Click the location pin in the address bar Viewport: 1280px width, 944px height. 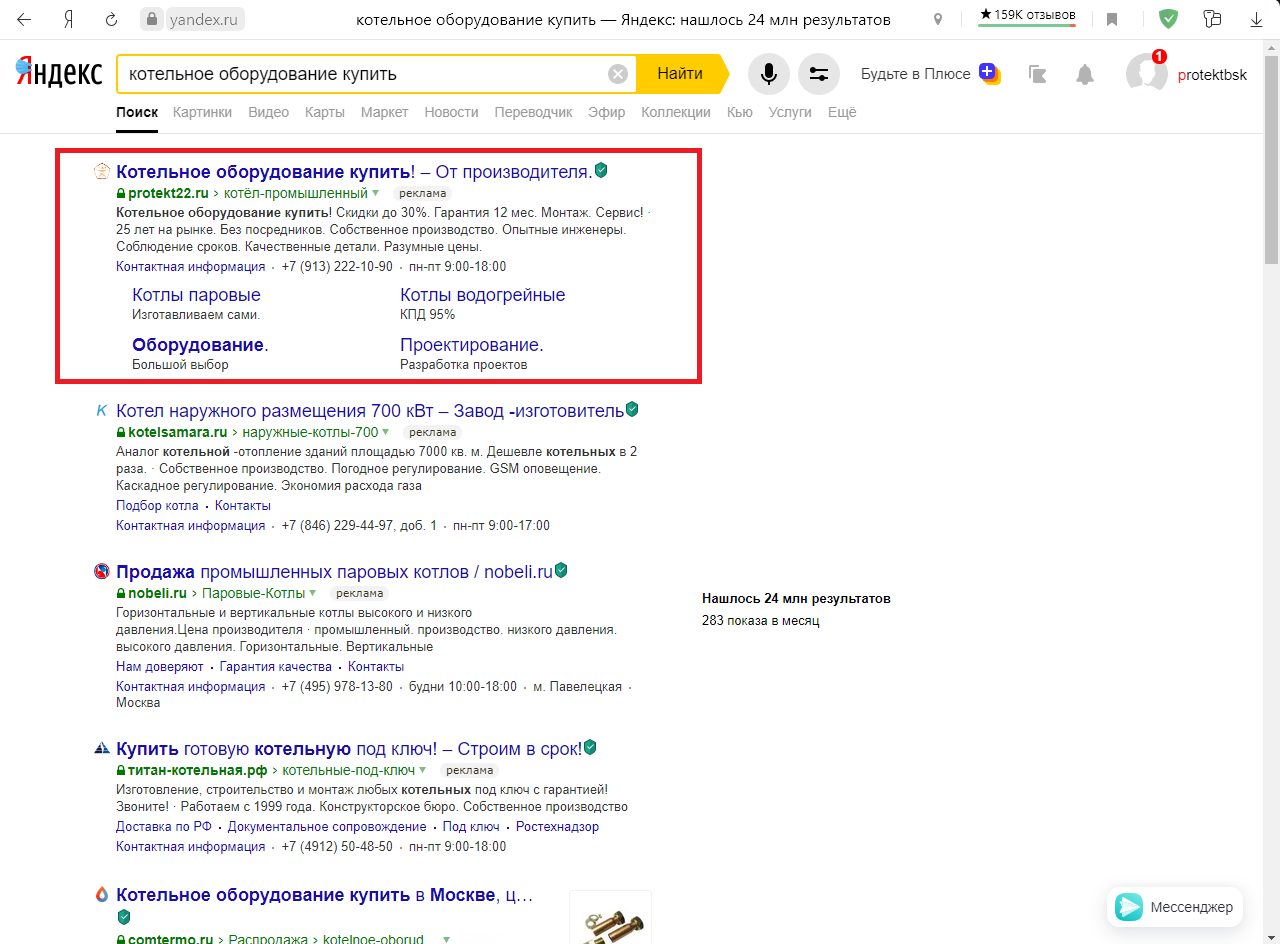click(x=937, y=18)
